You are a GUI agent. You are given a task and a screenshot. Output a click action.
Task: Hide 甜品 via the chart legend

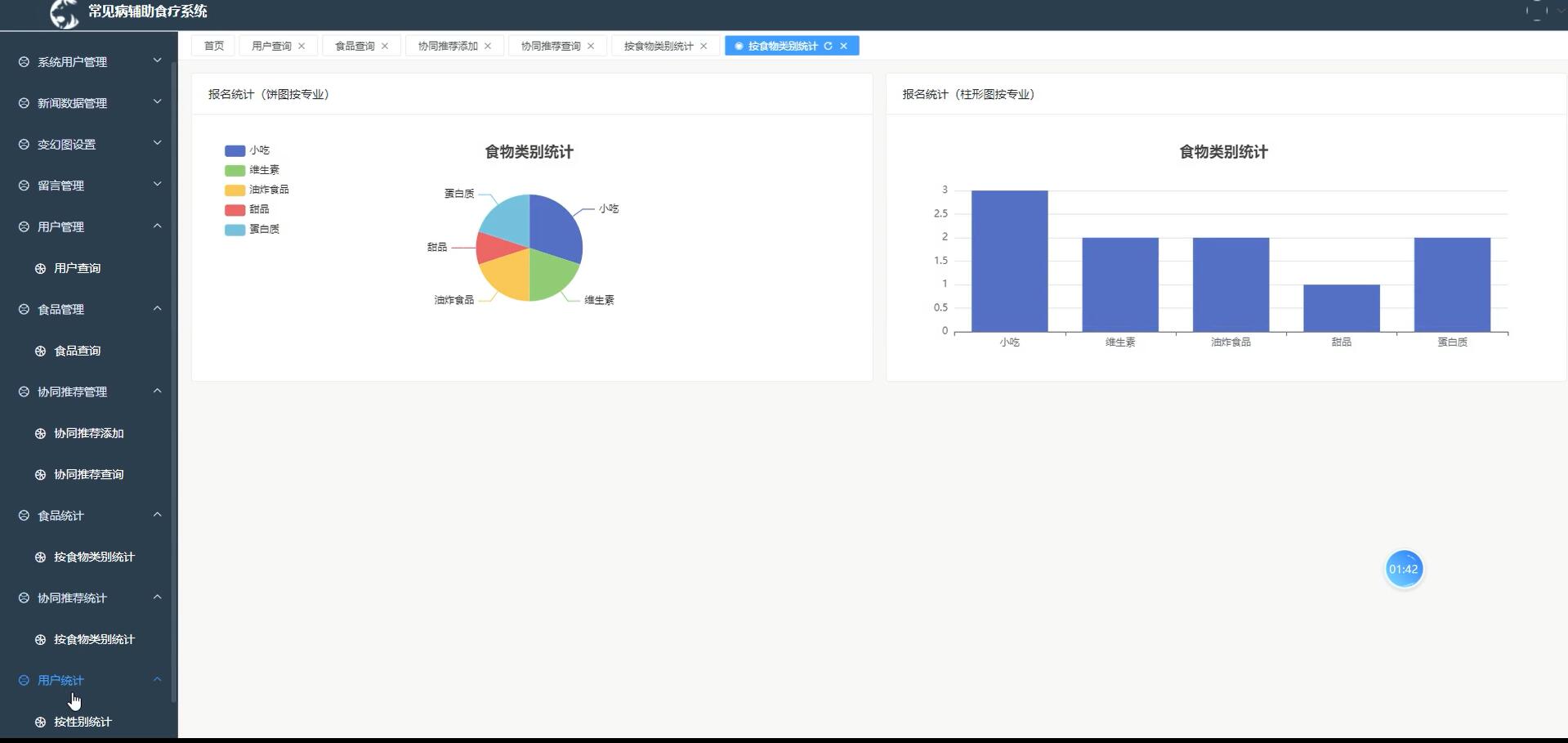pos(234,209)
